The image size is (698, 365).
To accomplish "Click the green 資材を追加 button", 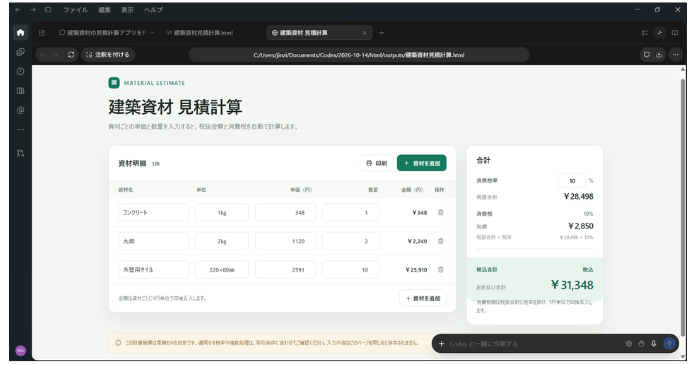I will click(422, 163).
